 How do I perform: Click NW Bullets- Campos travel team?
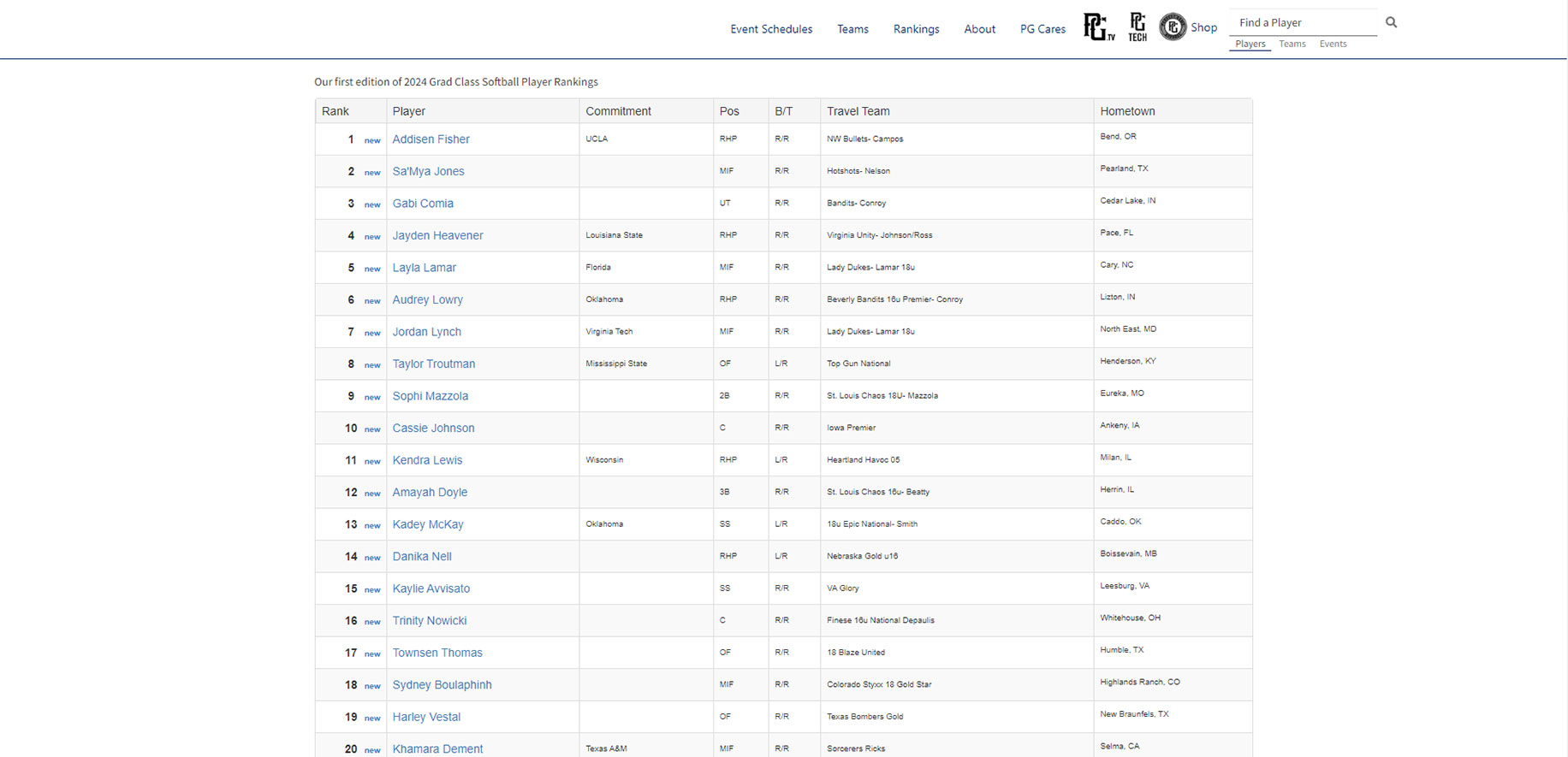[864, 139]
